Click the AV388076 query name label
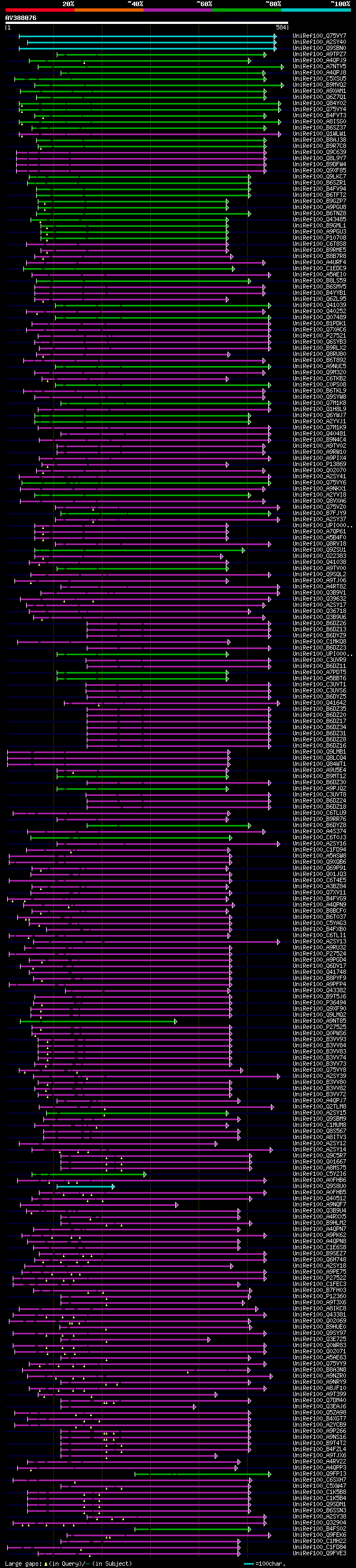The height and width of the screenshot is (1568, 356). pos(21,18)
